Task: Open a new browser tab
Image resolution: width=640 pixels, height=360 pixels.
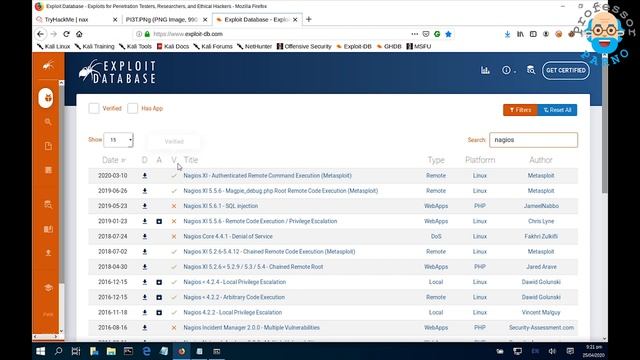Action: pyautogui.click(x=309, y=19)
